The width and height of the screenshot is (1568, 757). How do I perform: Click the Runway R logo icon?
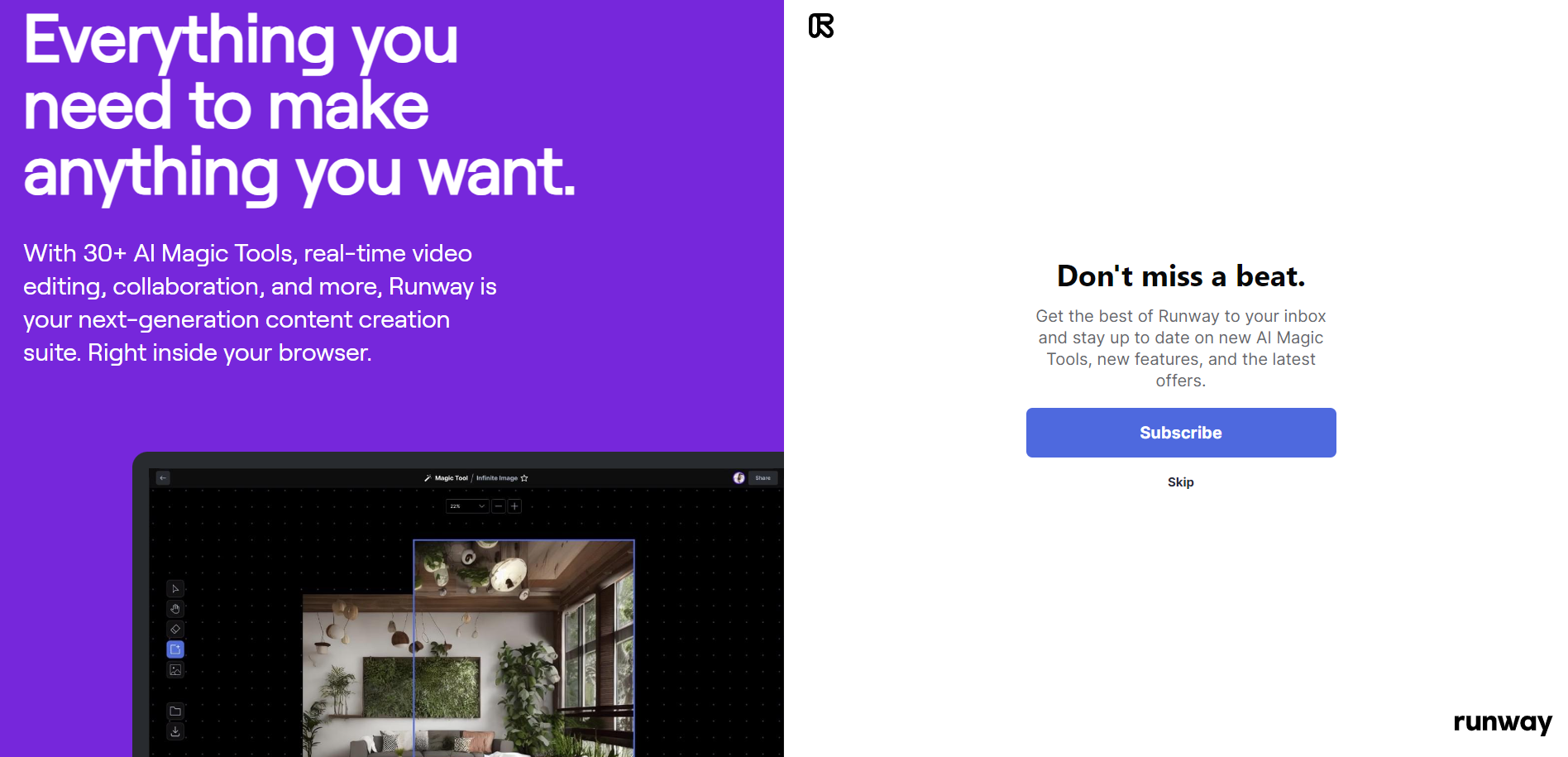(821, 26)
